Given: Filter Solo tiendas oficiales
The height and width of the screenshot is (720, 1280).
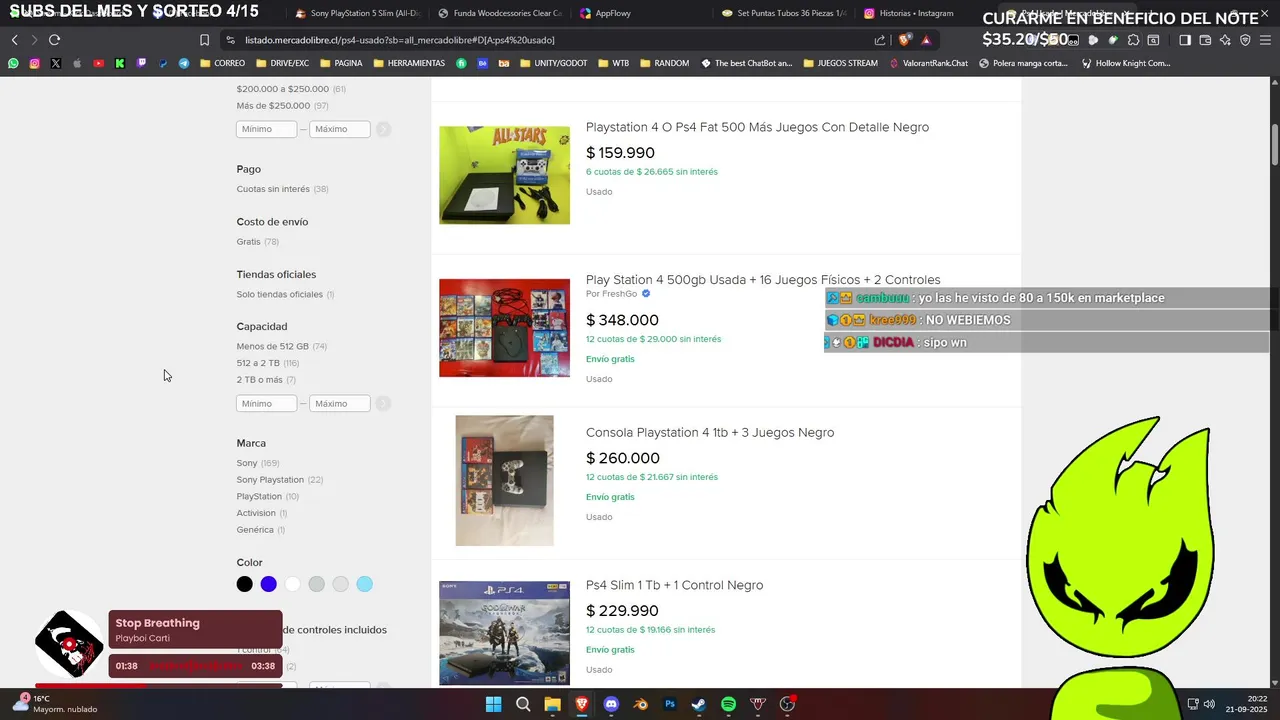Looking at the screenshot, I should tap(285, 294).
